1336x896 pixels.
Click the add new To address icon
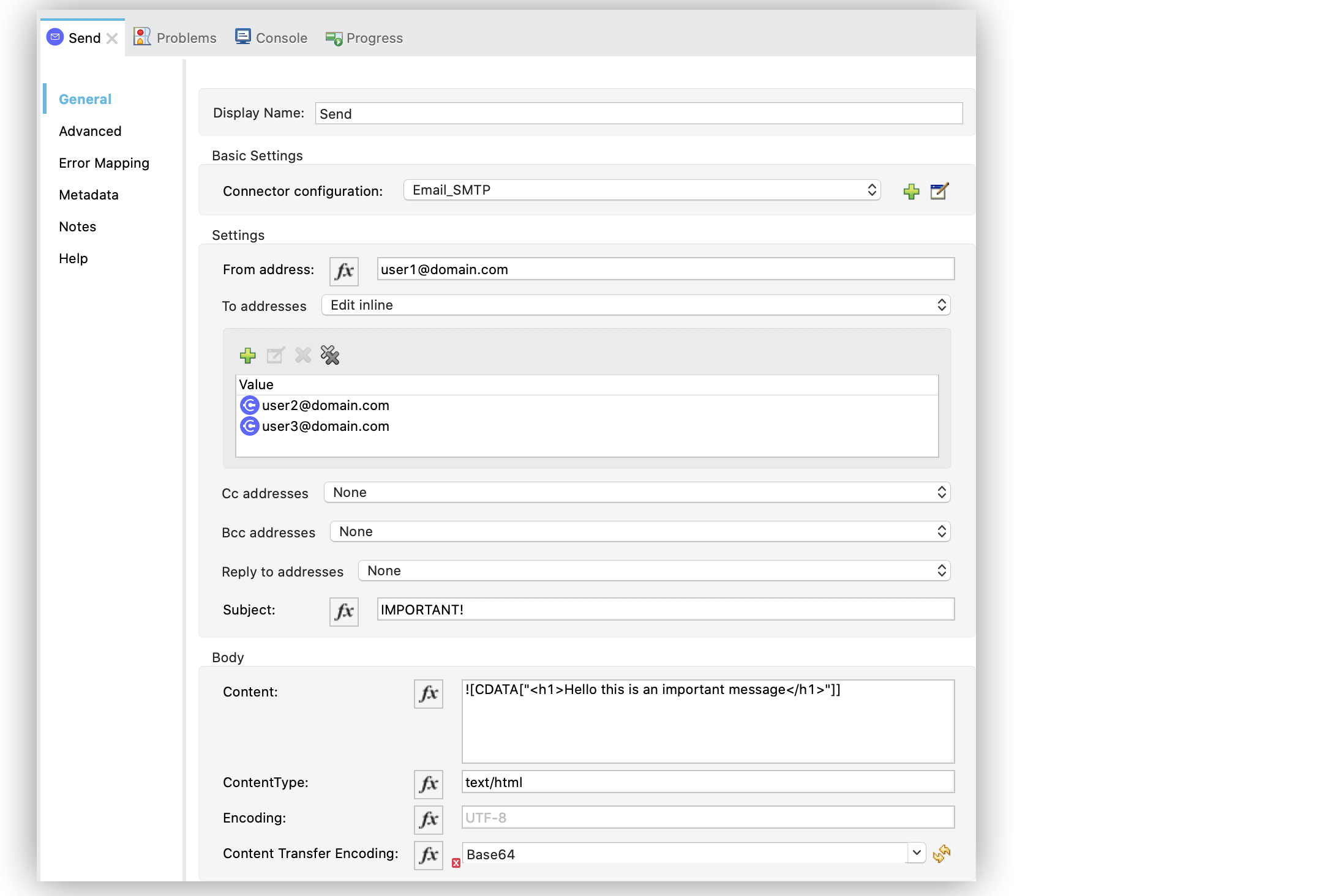(248, 354)
